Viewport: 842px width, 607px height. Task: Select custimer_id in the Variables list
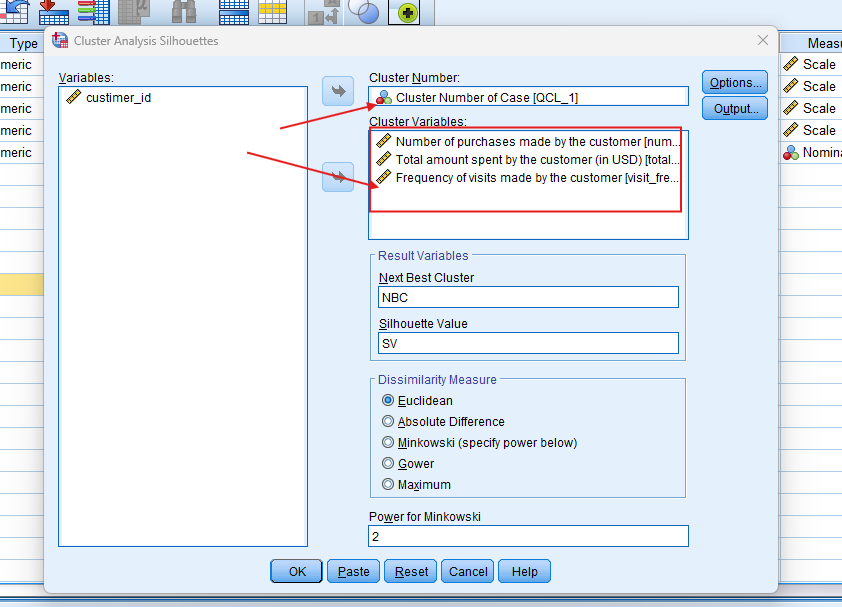click(118, 98)
